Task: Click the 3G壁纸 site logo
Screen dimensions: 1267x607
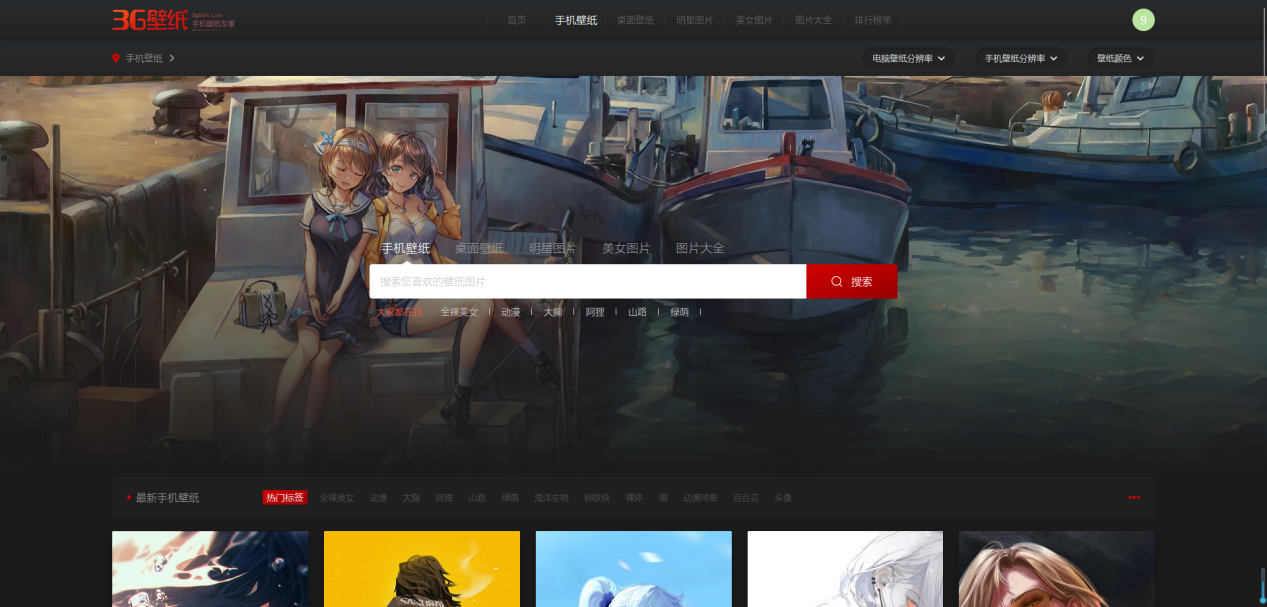Action: point(173,19)
